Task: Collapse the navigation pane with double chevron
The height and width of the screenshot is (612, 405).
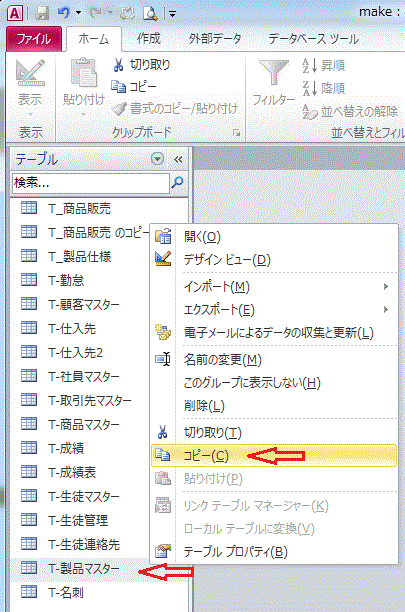Action: tap(178, 159)
